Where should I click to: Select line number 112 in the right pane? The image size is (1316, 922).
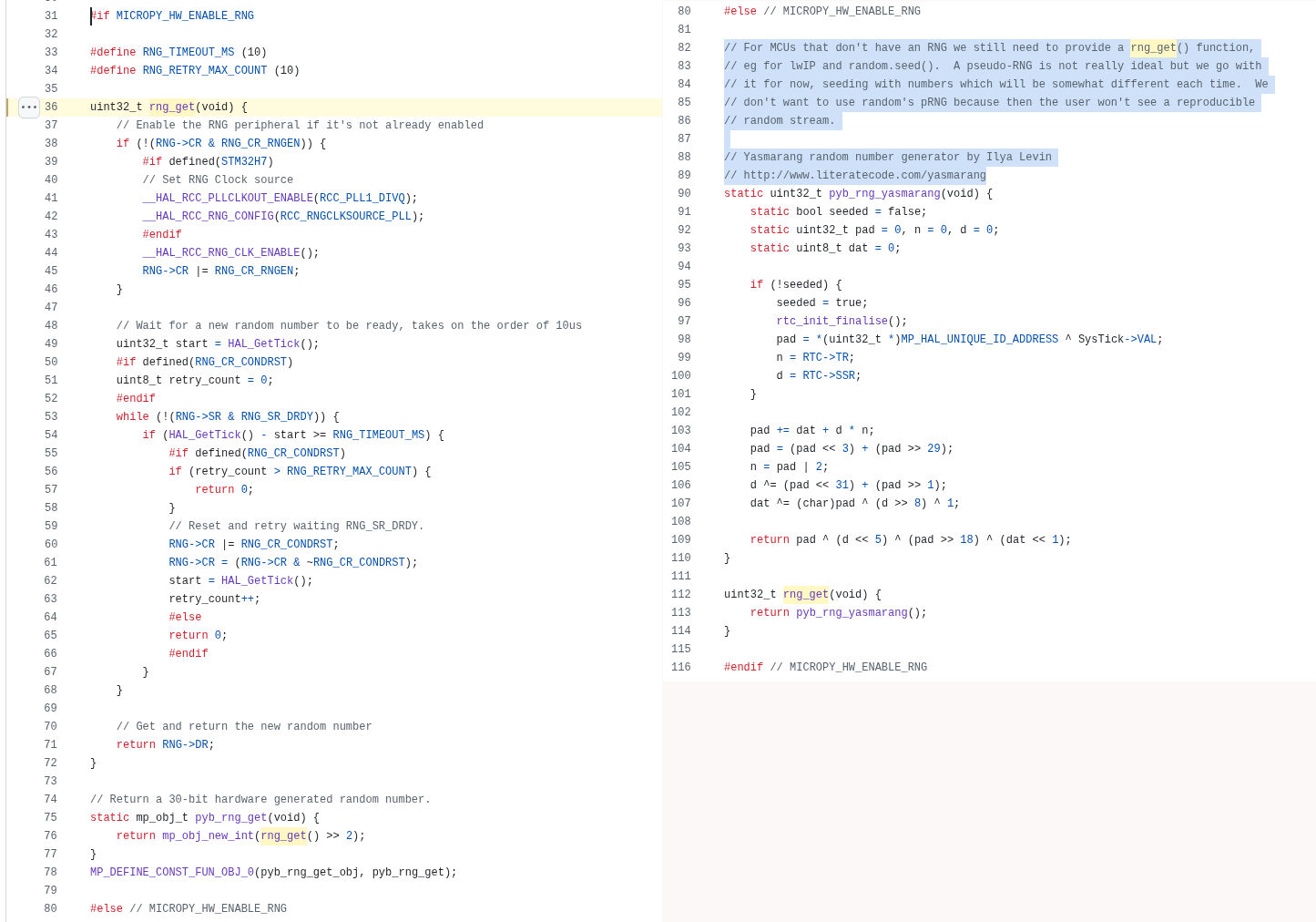[681, 594]
